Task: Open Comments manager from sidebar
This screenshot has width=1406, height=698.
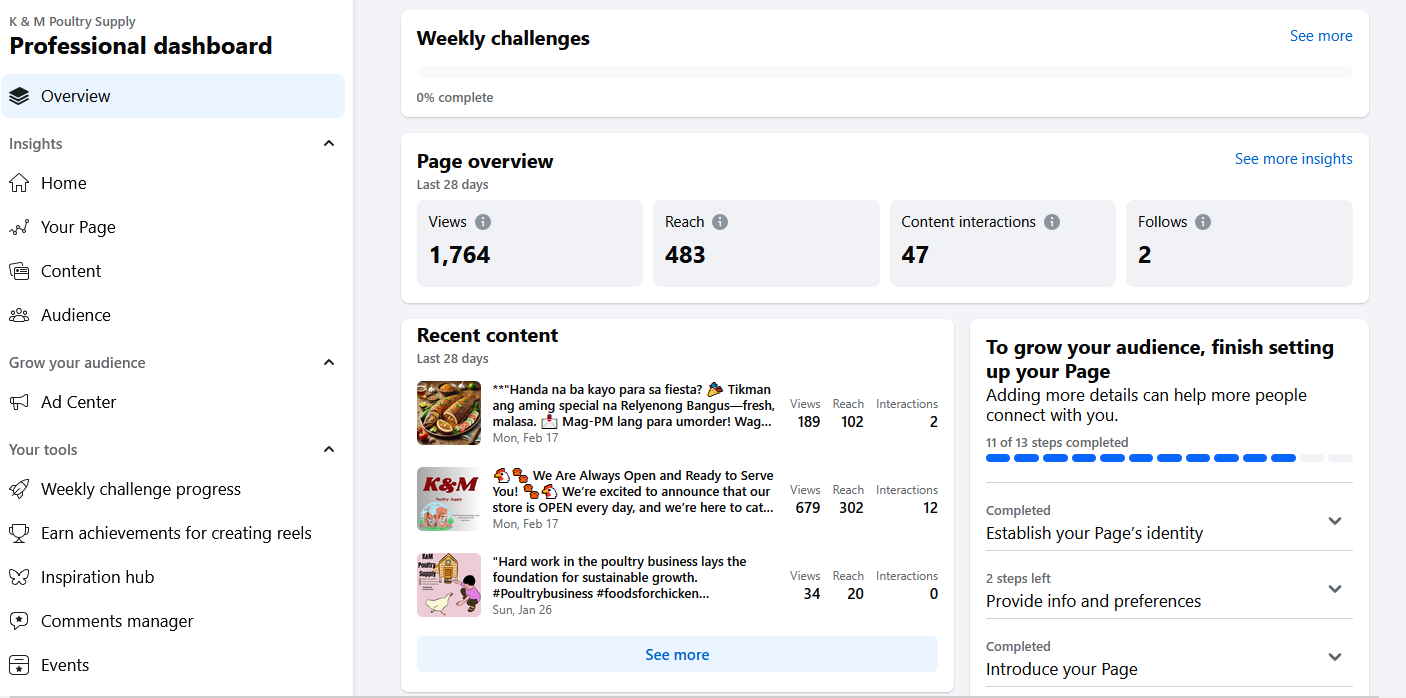Action: click(x=117, y=621)
